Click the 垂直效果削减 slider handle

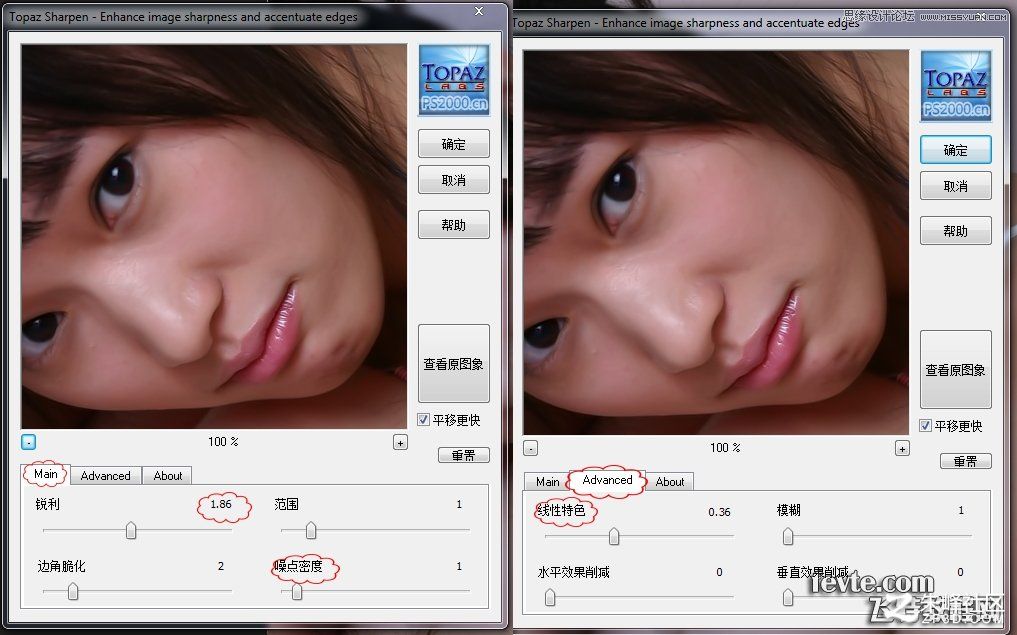[787, 597]
